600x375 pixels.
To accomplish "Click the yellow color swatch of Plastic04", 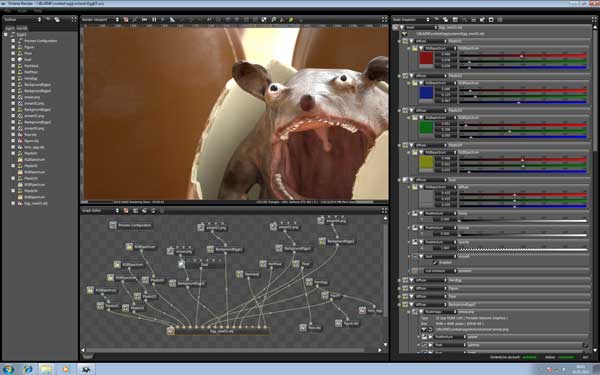I will pyautogui.click(x=426, y=163).
